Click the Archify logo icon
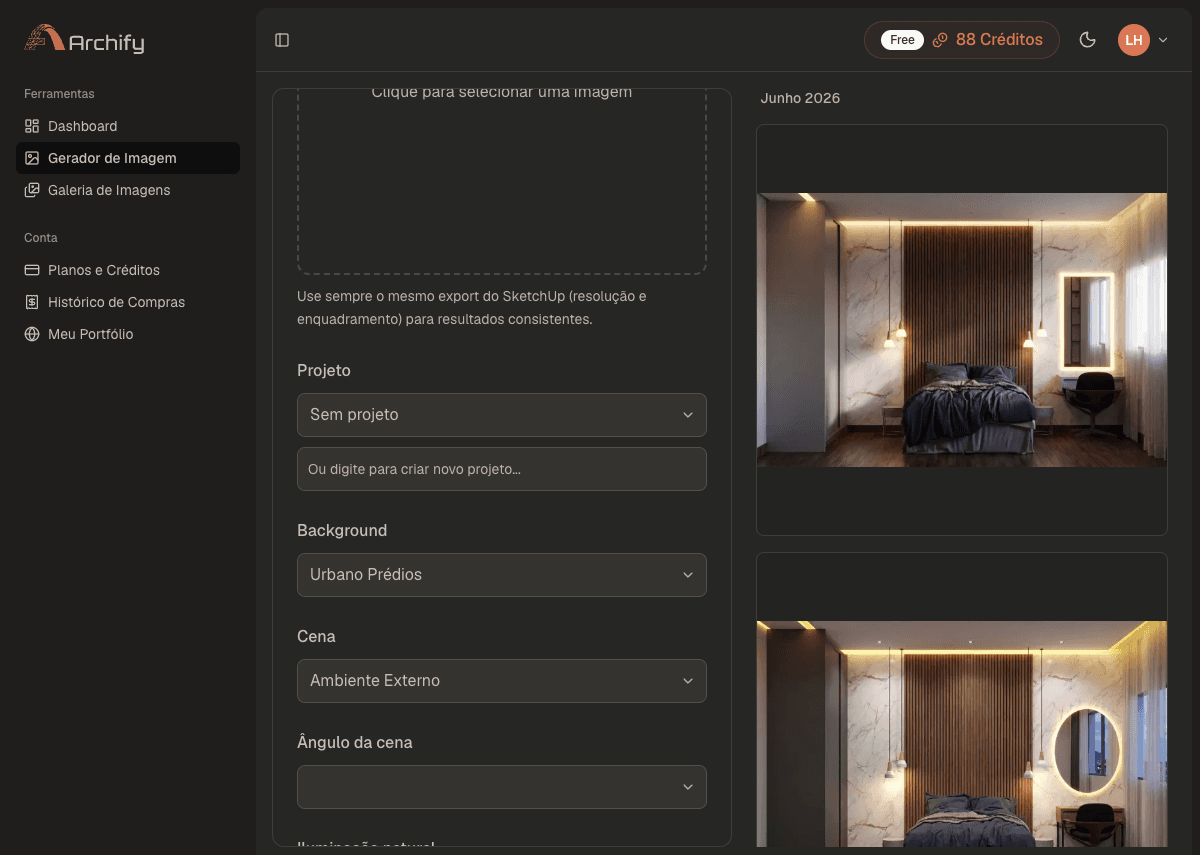This screenshot has height=855, width=1200. (x=43, y=38)
